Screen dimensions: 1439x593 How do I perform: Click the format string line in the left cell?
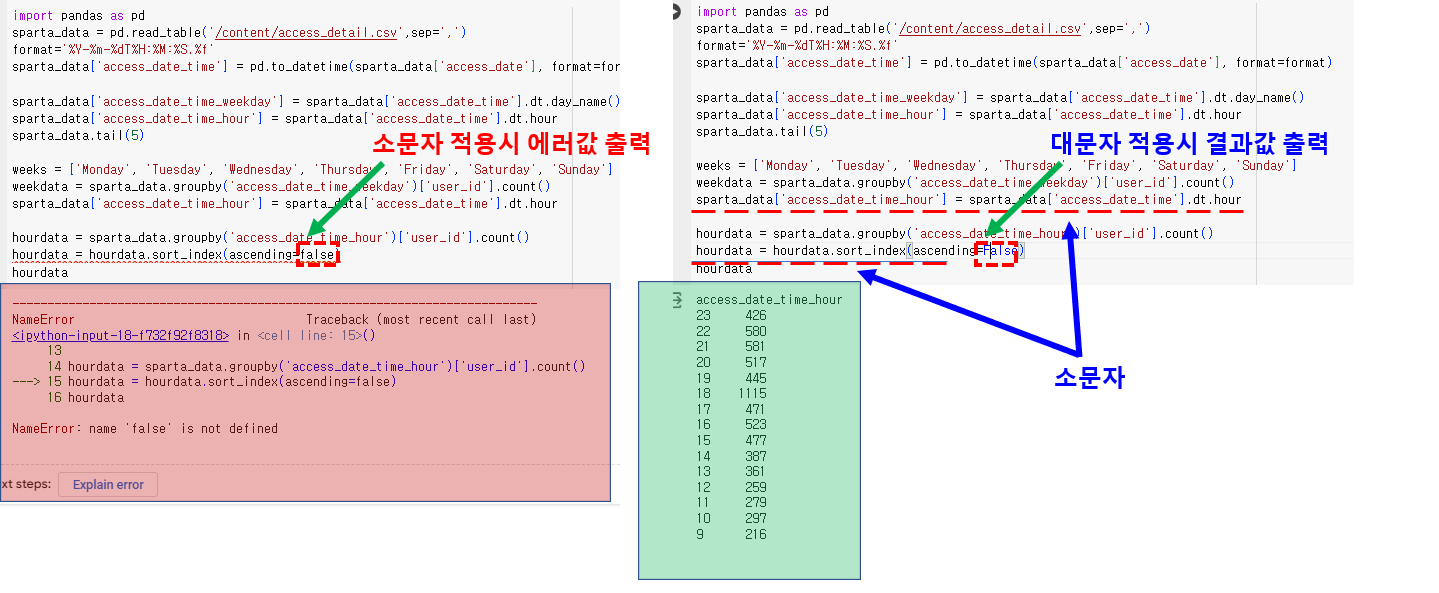click(113, 49)
